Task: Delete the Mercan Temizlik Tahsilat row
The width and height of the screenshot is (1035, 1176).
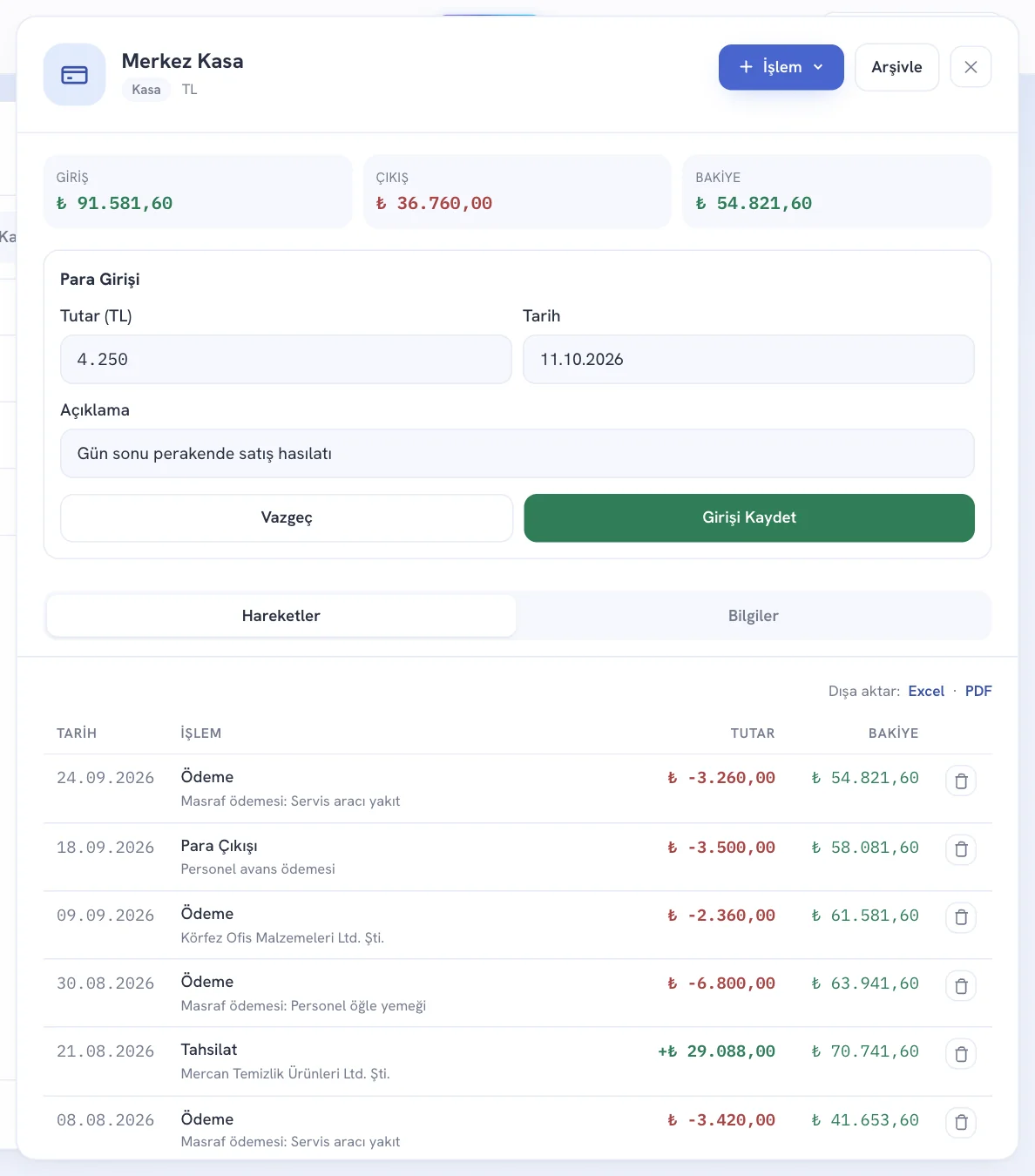Action: (x=961, y=1055)
